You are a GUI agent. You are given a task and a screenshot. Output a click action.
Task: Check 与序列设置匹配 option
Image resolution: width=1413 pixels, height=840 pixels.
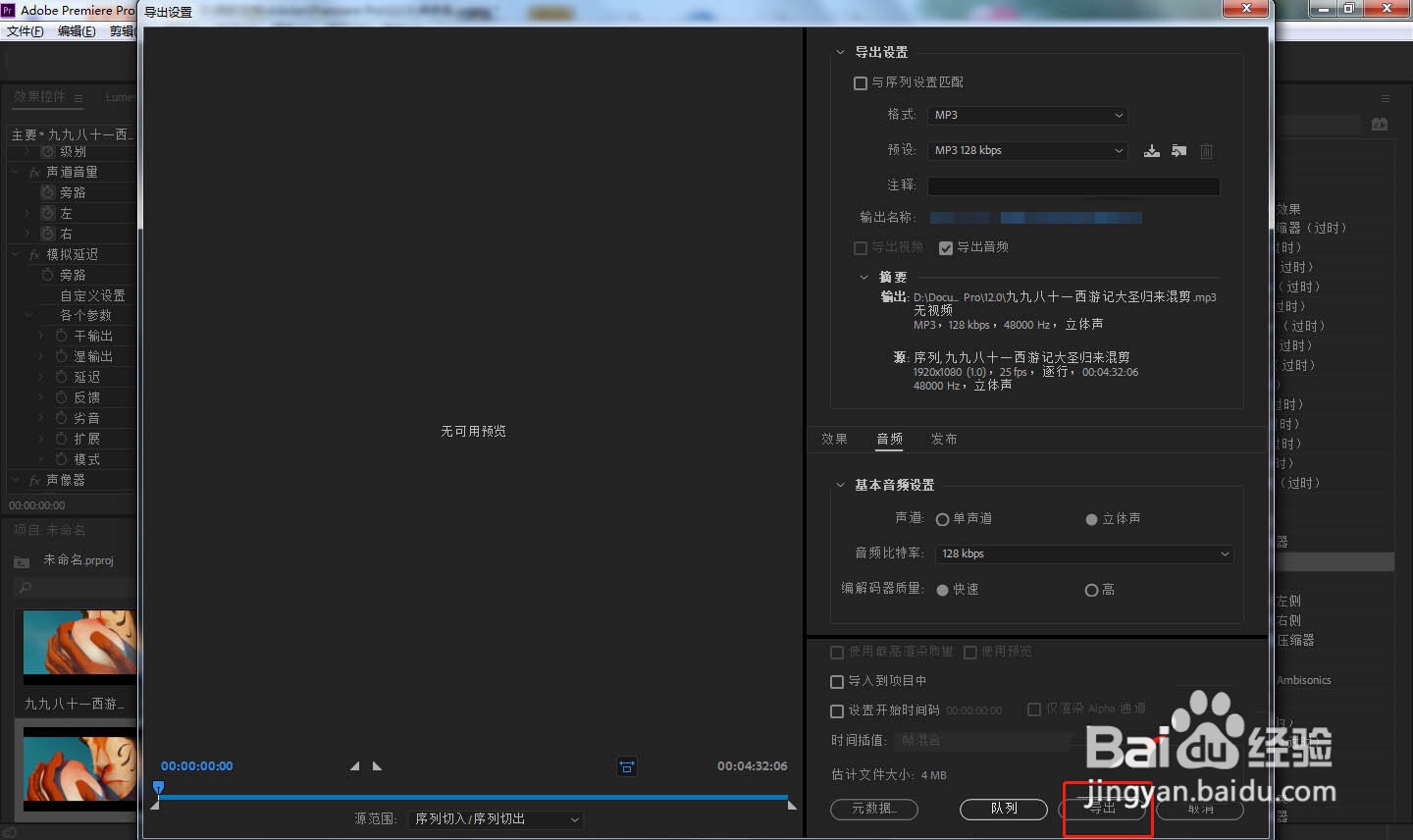pos(861,82)
